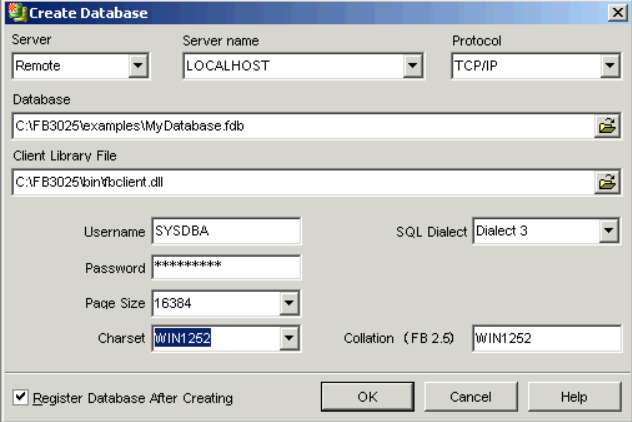Open the Protocol dropdown showing TCP/IP
Image resolution: width=632 pixels, height=422 pixels.
[x=609, y=67]
